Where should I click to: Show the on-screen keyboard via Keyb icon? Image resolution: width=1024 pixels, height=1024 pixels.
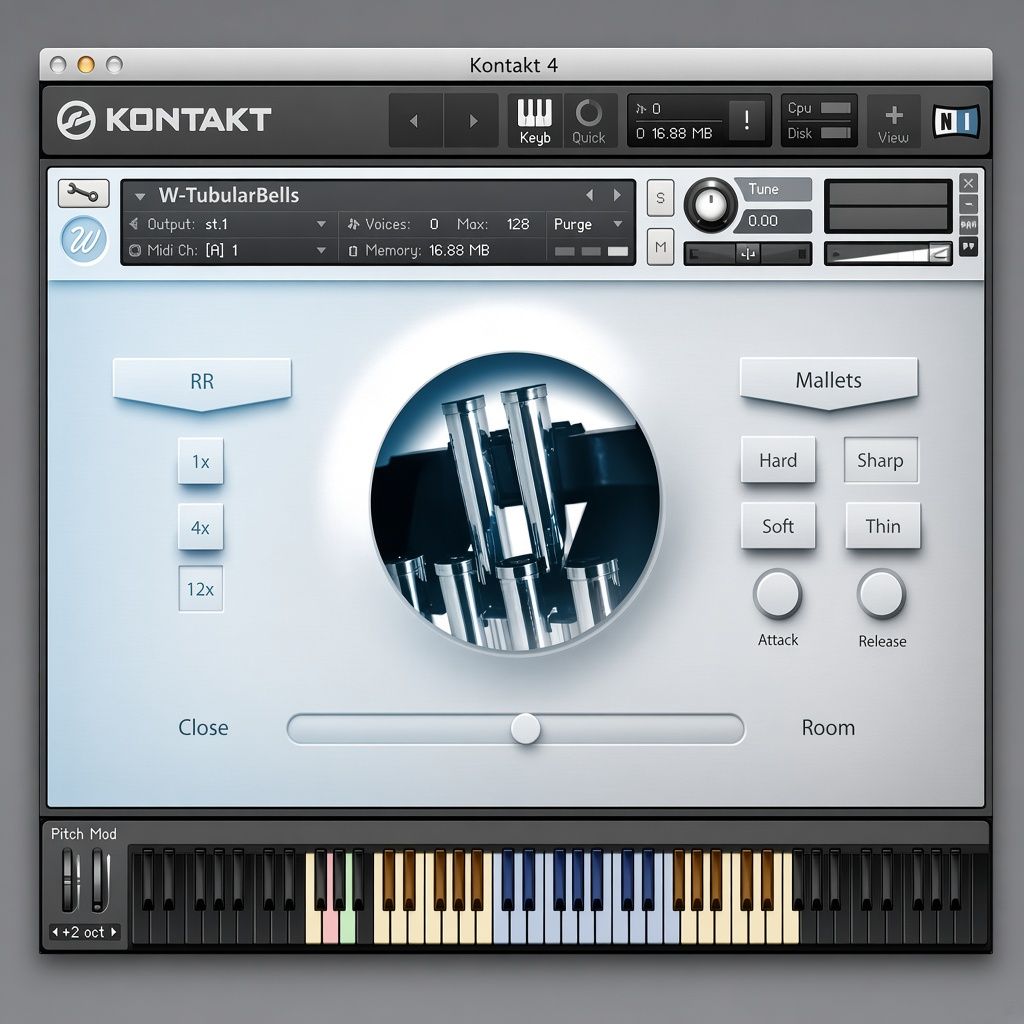535,121
